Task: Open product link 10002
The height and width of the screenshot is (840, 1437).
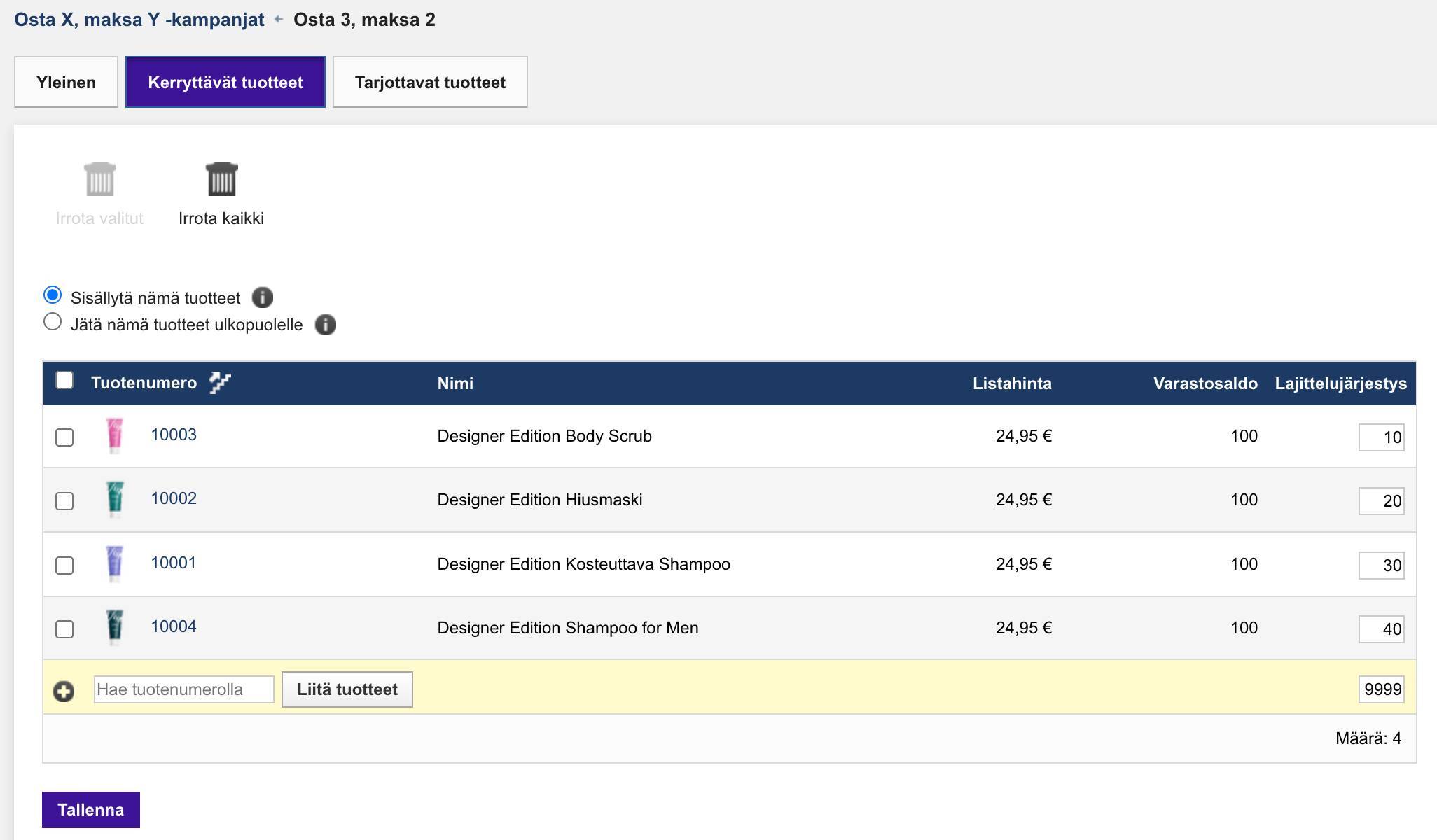Action: (174, 499)
